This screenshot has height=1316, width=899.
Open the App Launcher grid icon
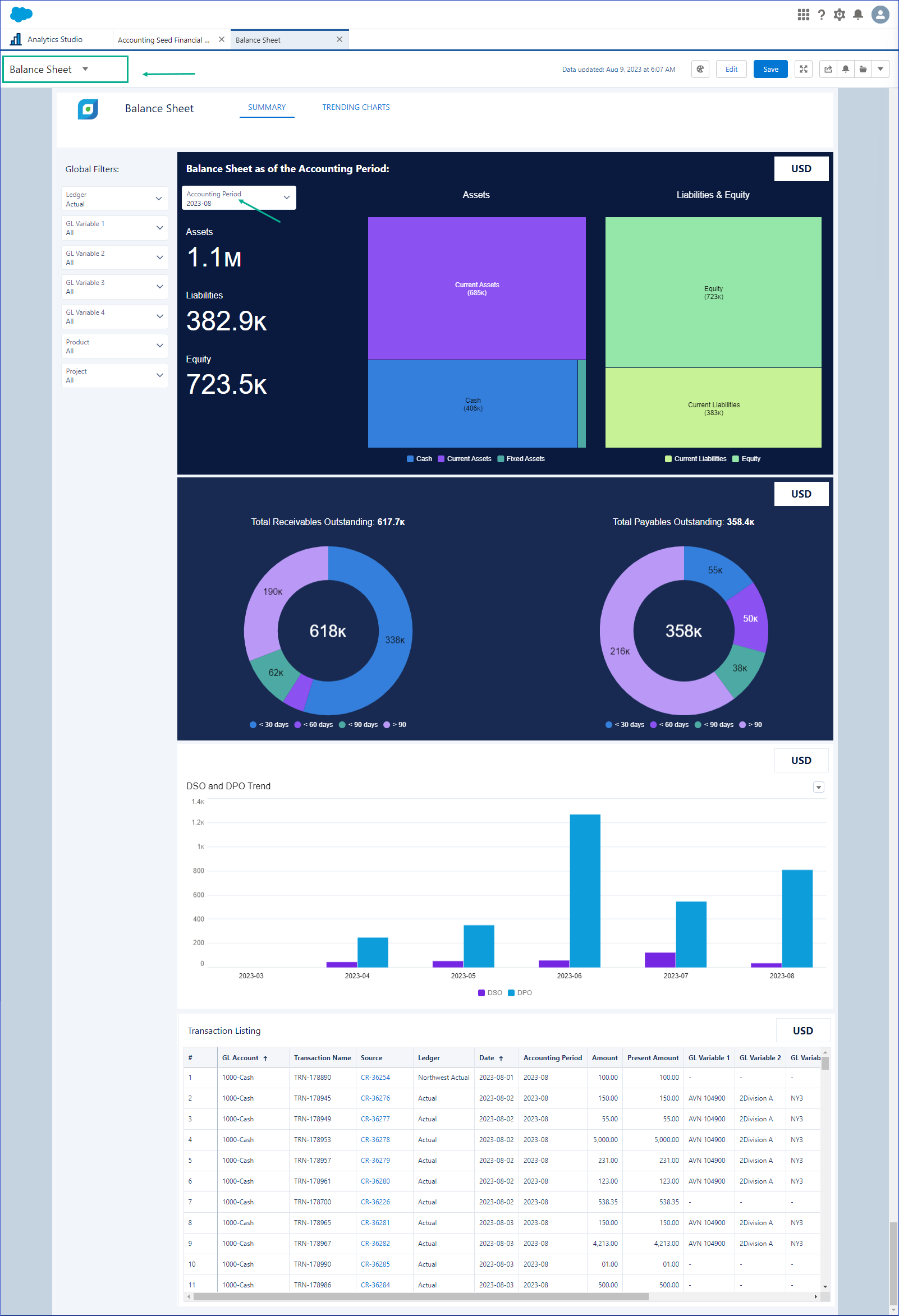(x=802, y=15)
